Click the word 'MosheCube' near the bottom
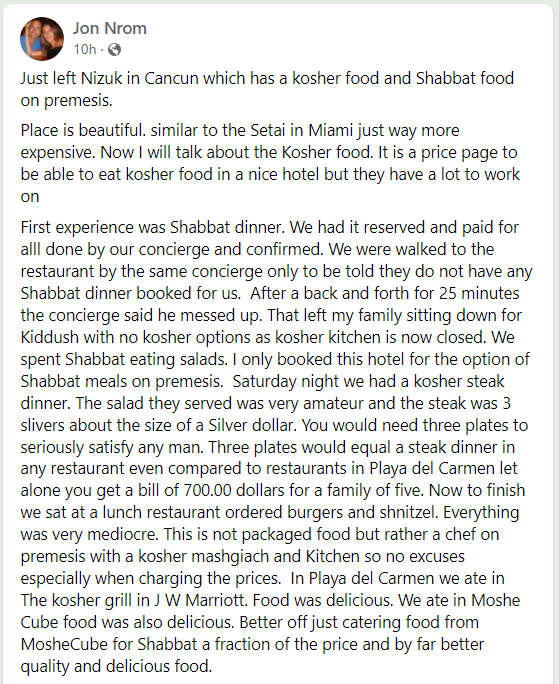Screen dimensions: 559x684 pyautogui.click(x=62, y=644)
